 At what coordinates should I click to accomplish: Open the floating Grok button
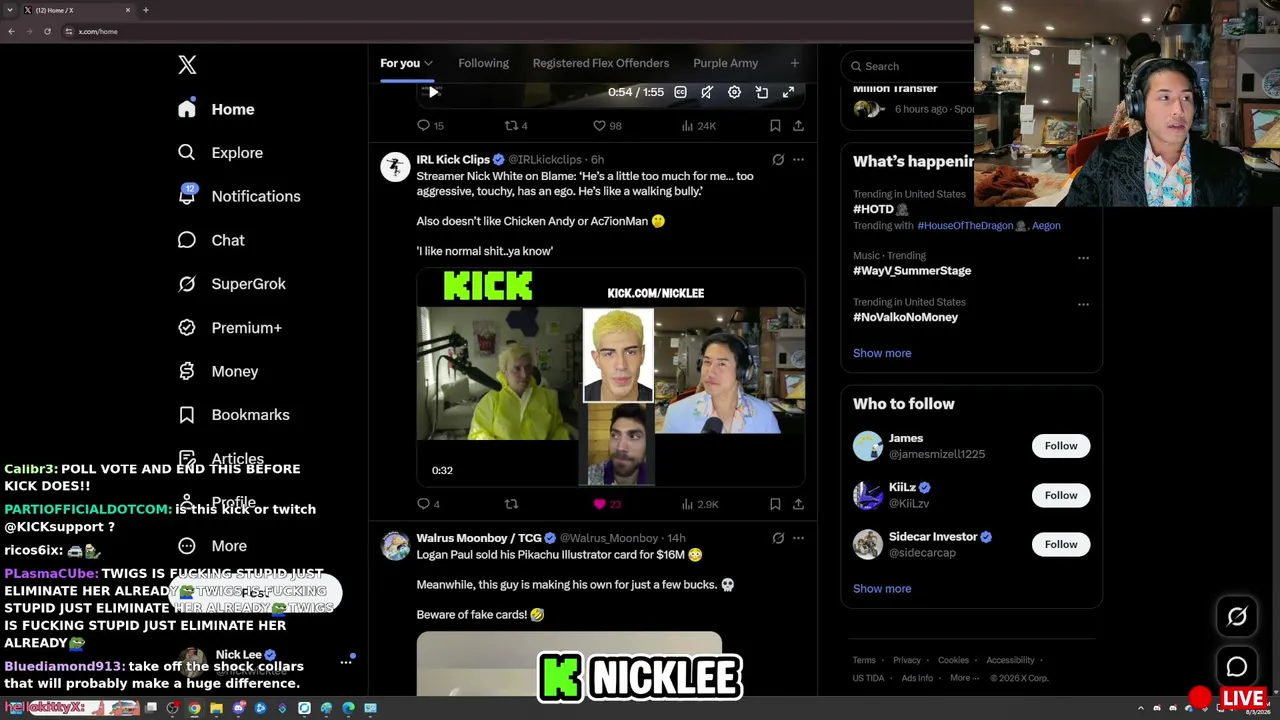point(1237,617)
